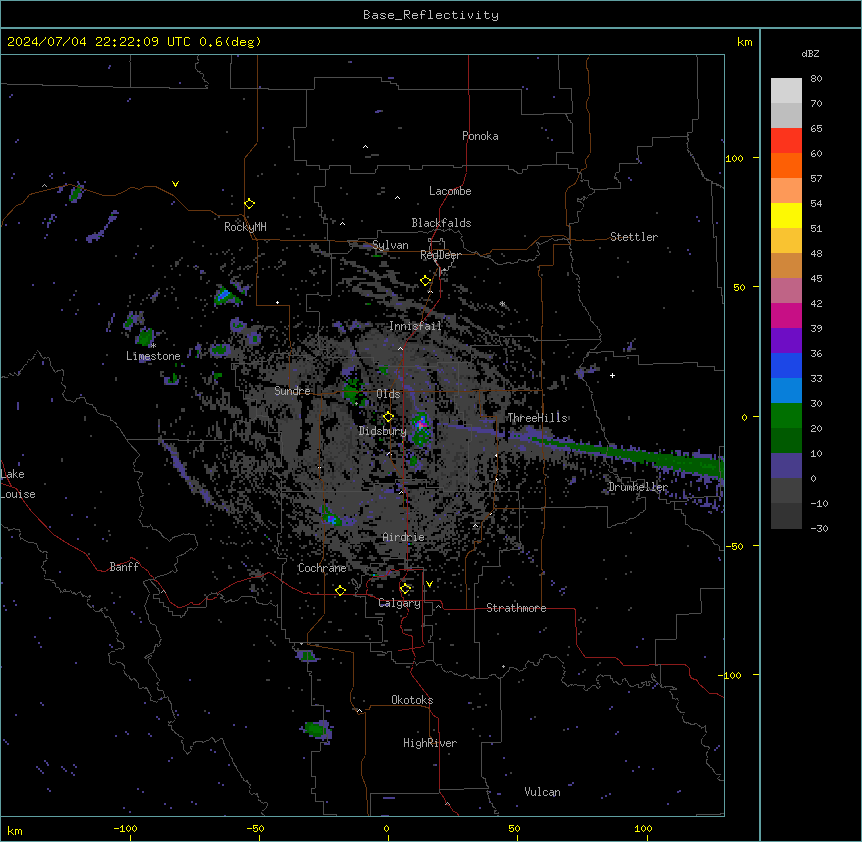
Task: Click the Limestone label
Action: click(x=153, y=356)
